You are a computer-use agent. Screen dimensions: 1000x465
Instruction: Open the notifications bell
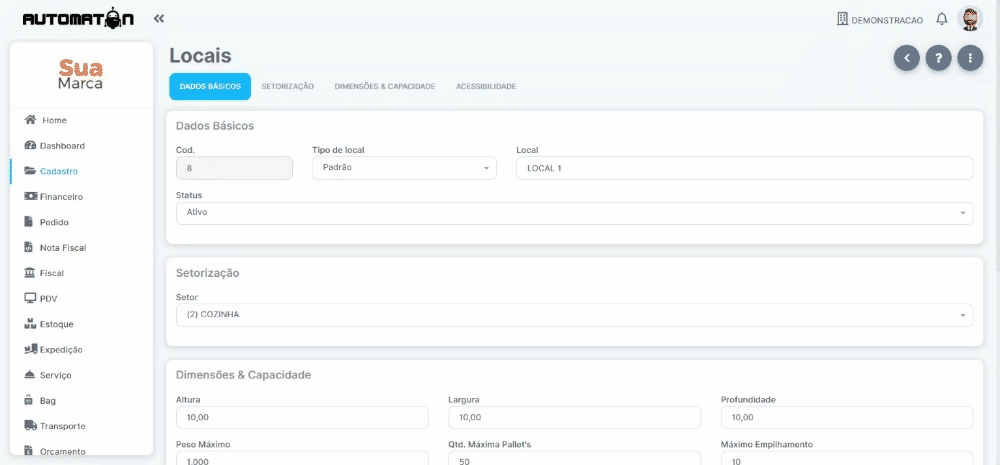(941, 19)
